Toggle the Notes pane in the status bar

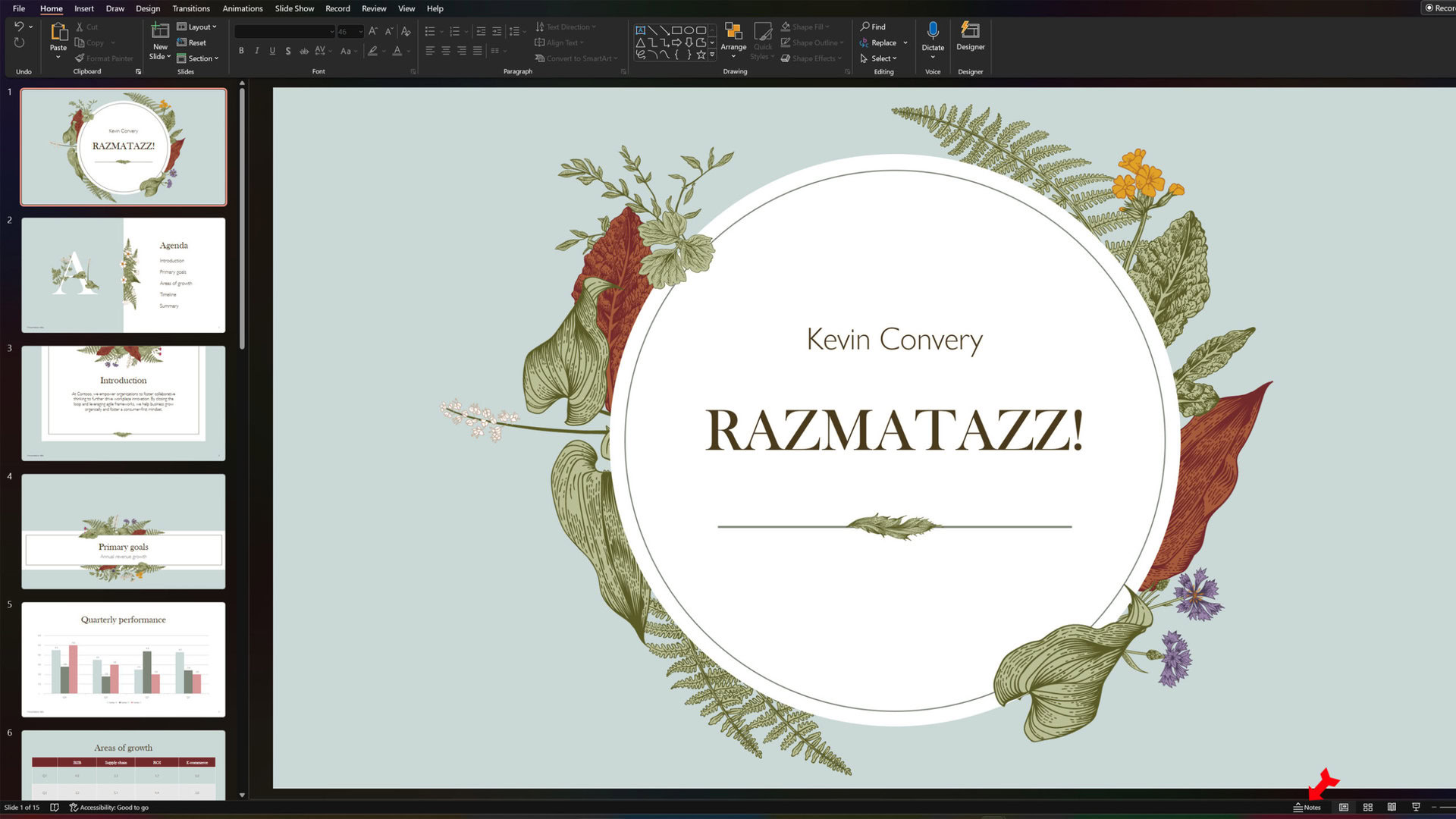tap(1307, 808)
